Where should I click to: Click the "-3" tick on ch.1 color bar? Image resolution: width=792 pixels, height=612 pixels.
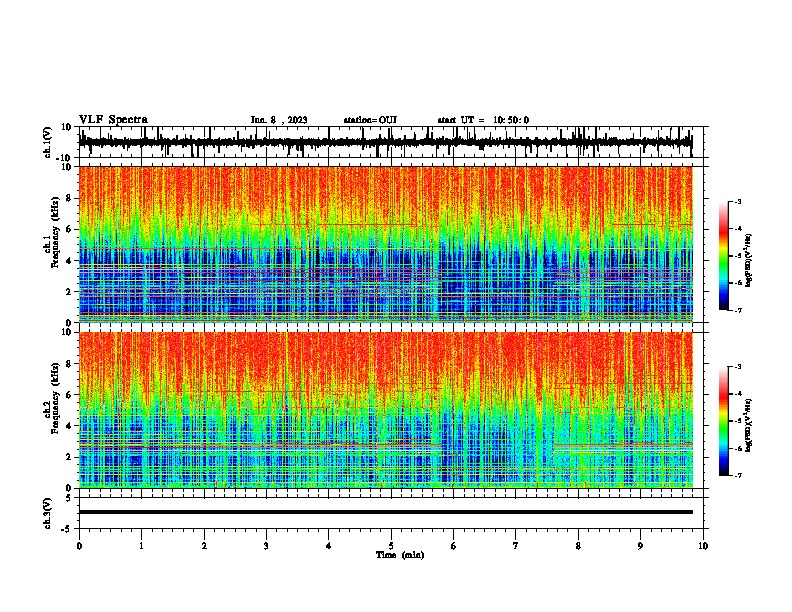pos(738,202)
